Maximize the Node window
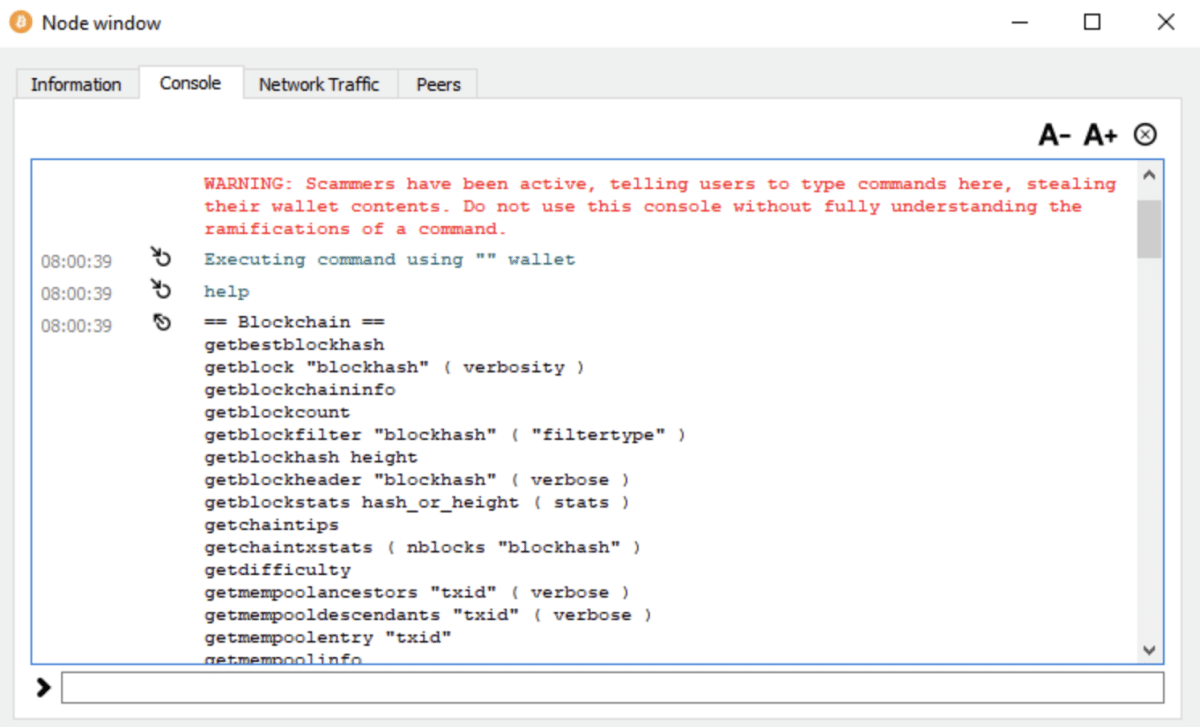The image size is (1200, 727). tap(1092, 22)
